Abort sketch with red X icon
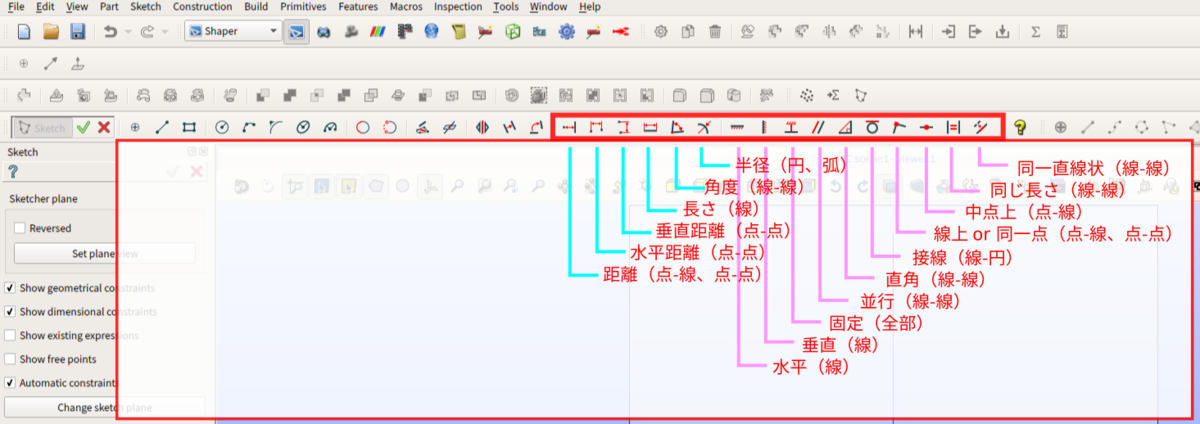 click(103, 127)
